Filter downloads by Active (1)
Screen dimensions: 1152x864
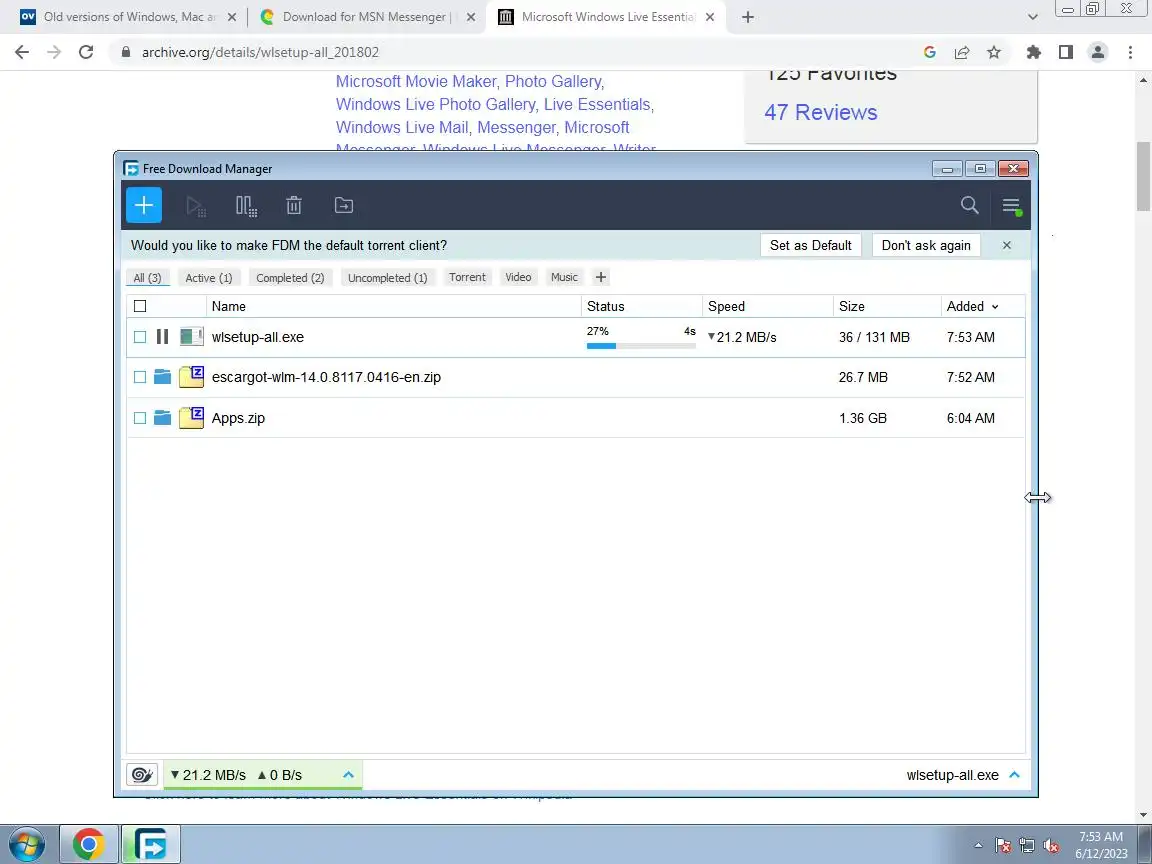click(x=209, y=278)
